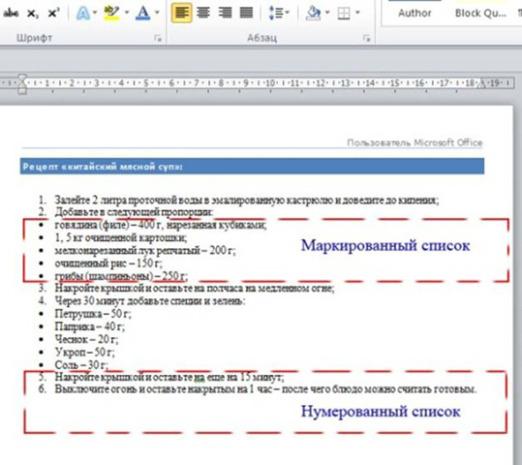Open the text effects icon
The width and height of the screenshot is (522, 465).
click(x=83, y=13)
